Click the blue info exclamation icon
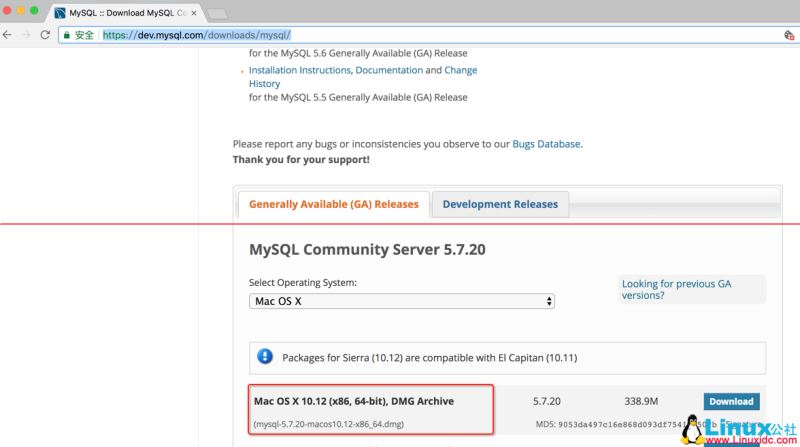This screenshot has width=800, height=447. (x=265, y=356)
